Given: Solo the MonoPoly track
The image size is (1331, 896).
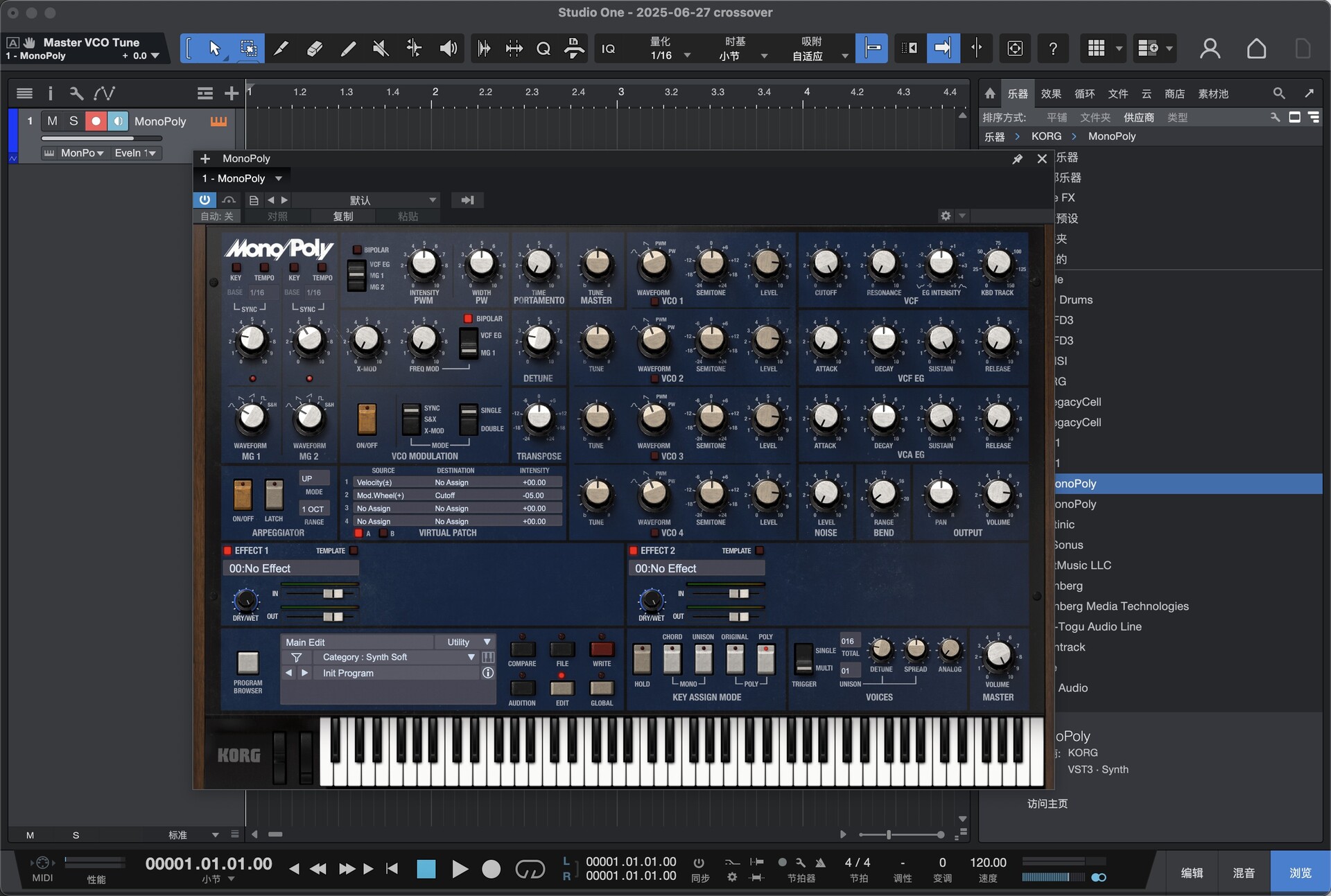Looking at the screenshot, I should pos(73,121).
